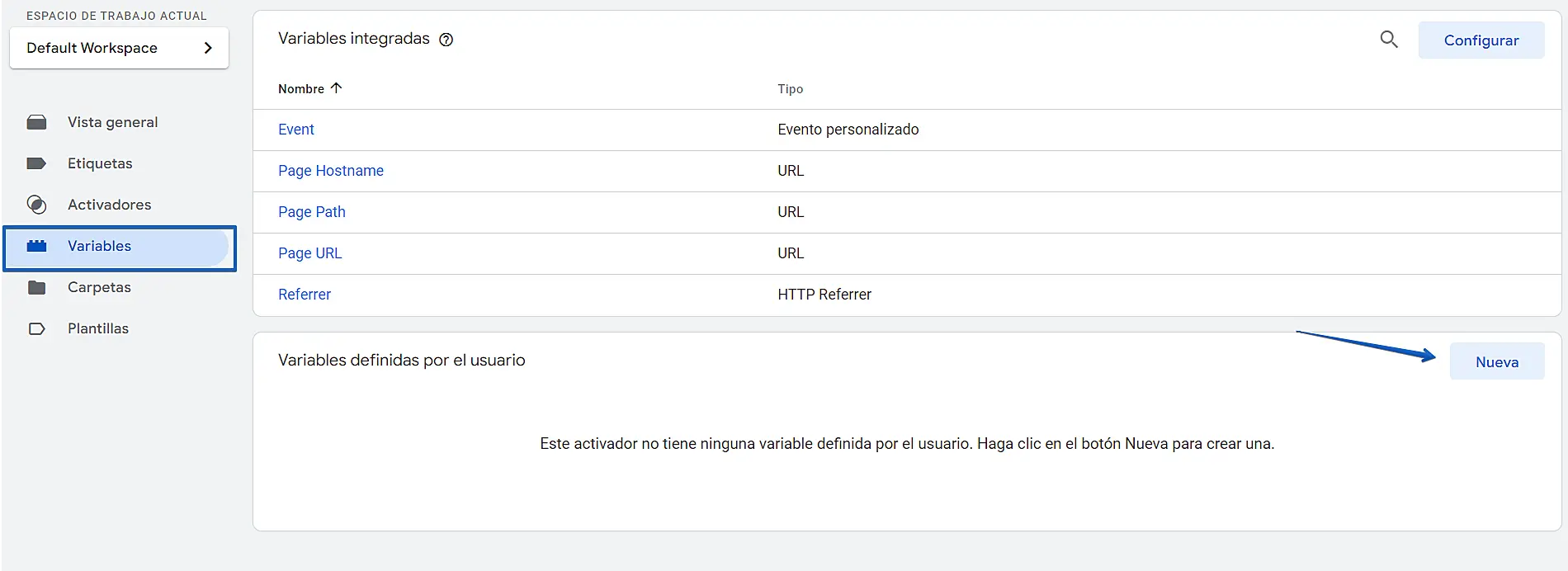Search built-in variables with magnifier icon
Screen dimensions: 1568x571
pyautogui.click(x=1389, y=40)
